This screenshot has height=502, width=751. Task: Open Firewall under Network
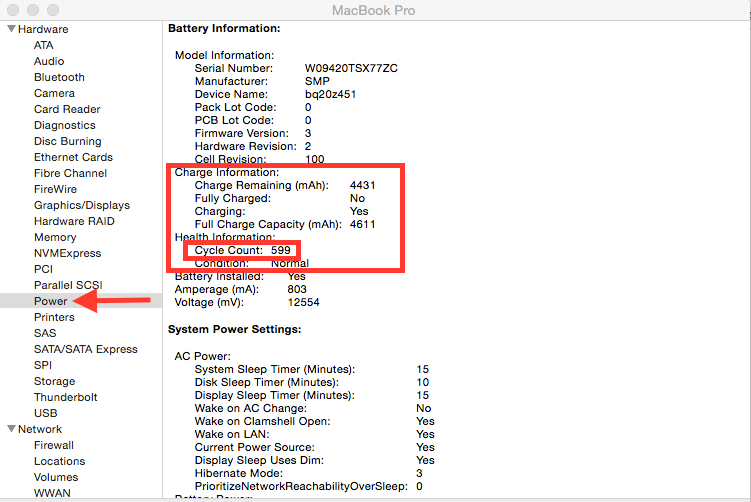(x=54, y=445)
